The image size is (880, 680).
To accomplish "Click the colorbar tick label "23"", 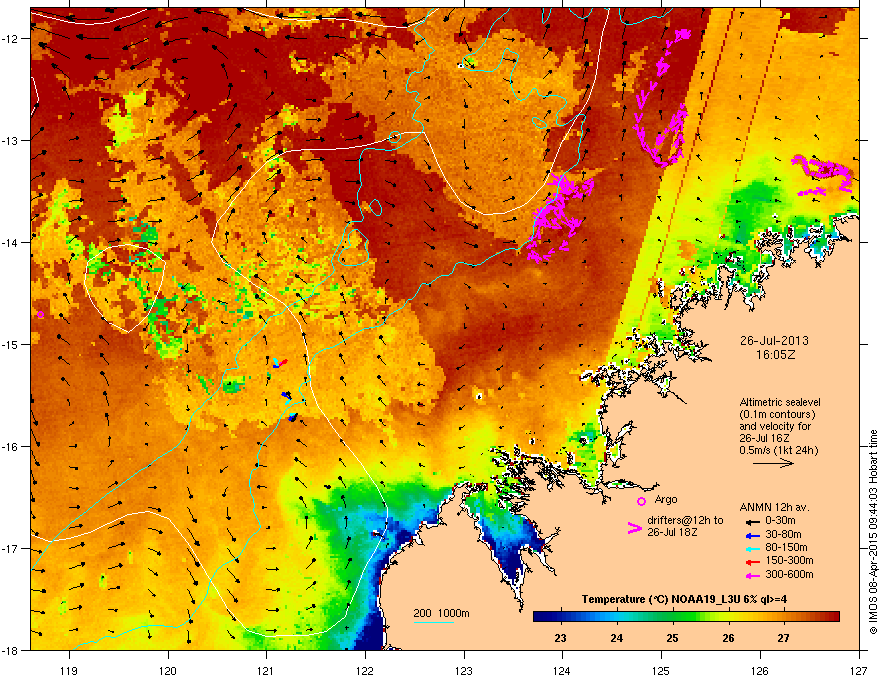I will [x=560, y=638].
